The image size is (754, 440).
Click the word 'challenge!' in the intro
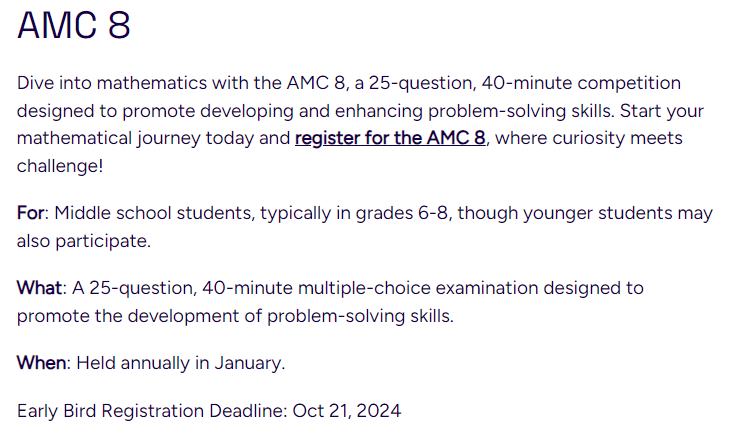[60, 166]
